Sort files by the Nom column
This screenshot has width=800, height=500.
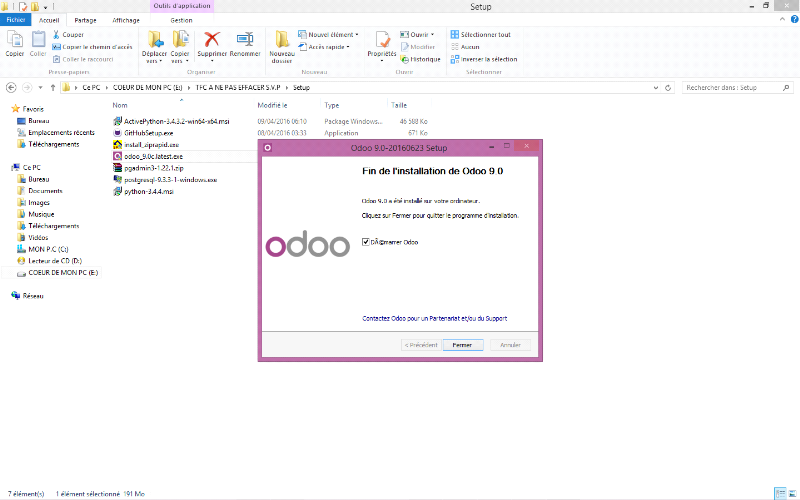(x=120, y=105)
